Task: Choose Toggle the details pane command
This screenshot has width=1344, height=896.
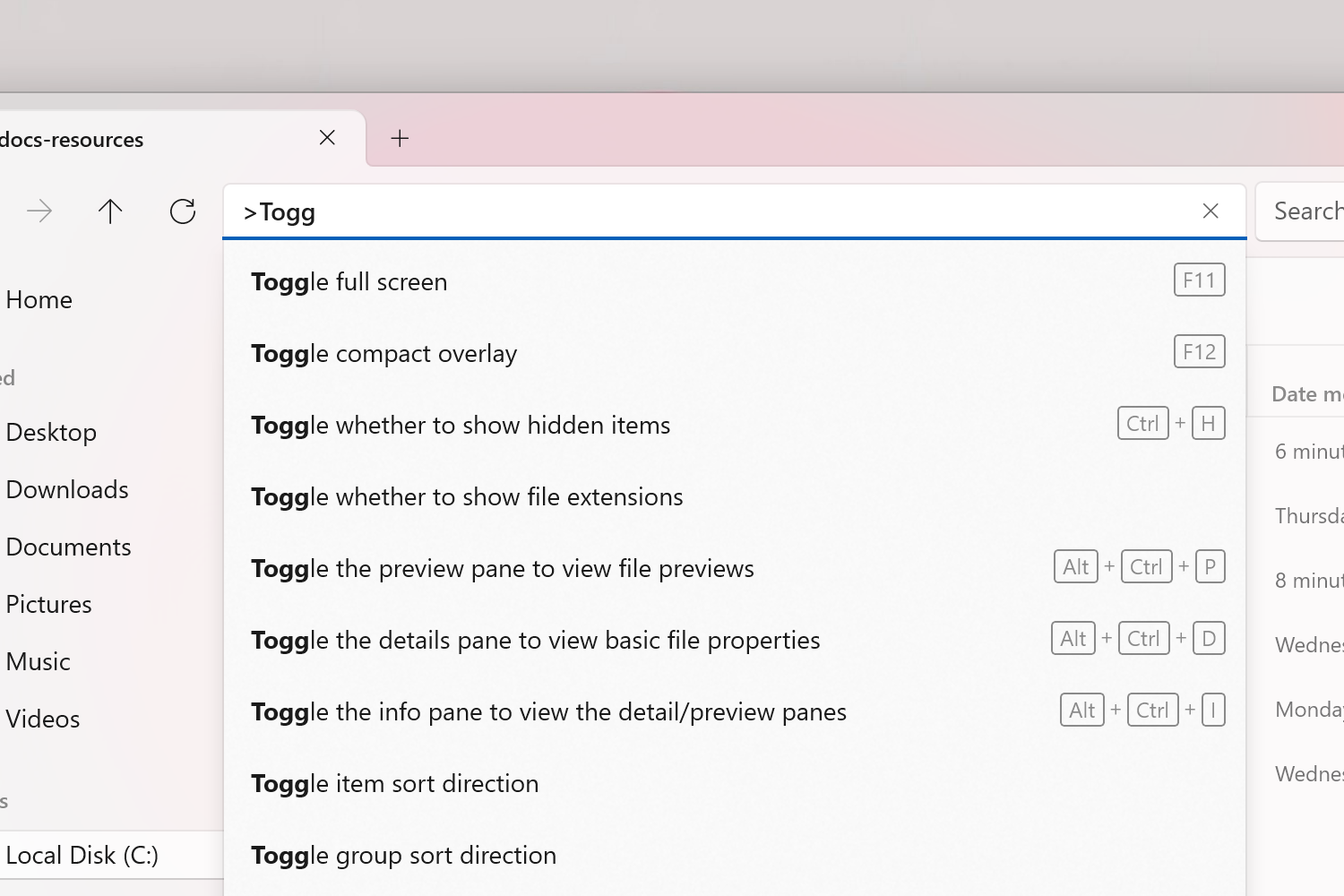Action: [536, 641]
